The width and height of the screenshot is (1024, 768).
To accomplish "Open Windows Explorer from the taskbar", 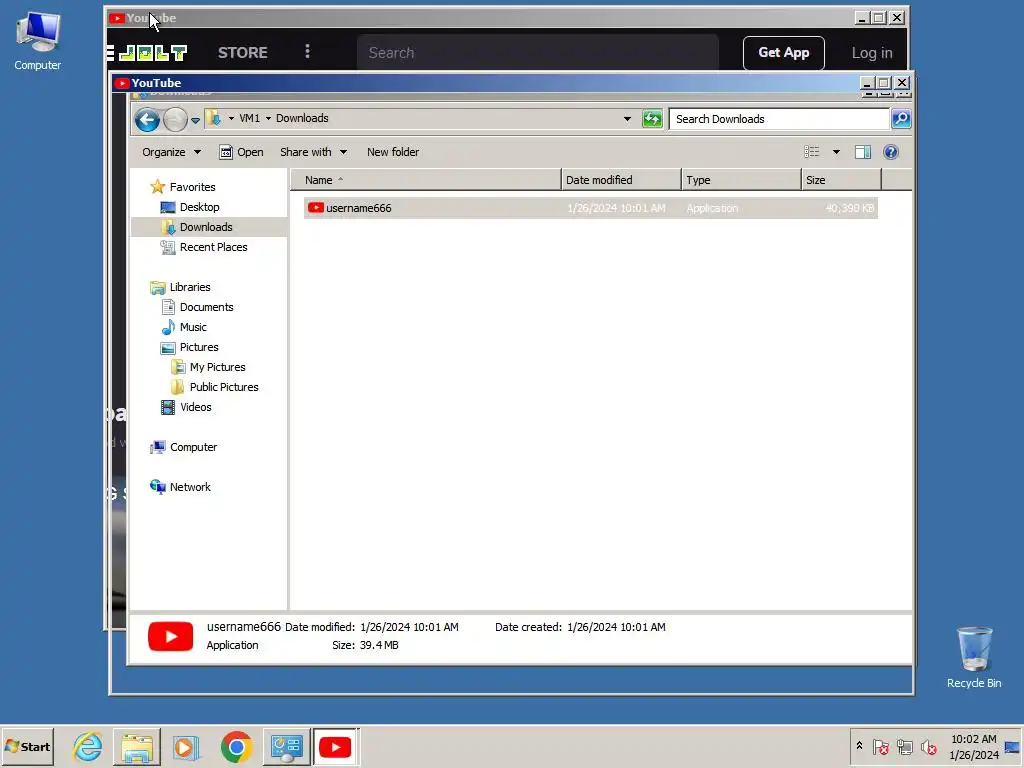I will pos(136,746).
